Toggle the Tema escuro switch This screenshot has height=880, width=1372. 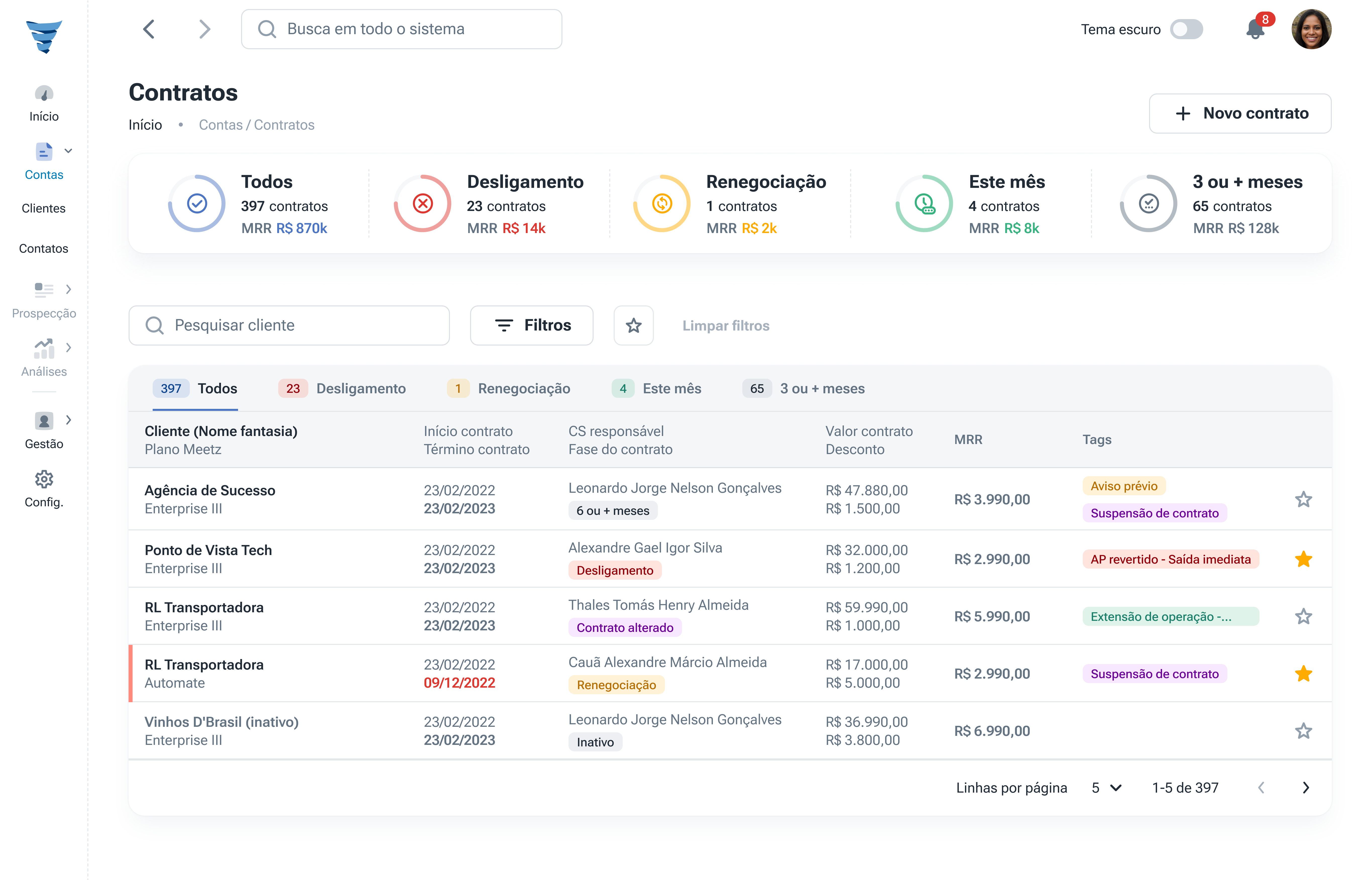coord(1186,30)
